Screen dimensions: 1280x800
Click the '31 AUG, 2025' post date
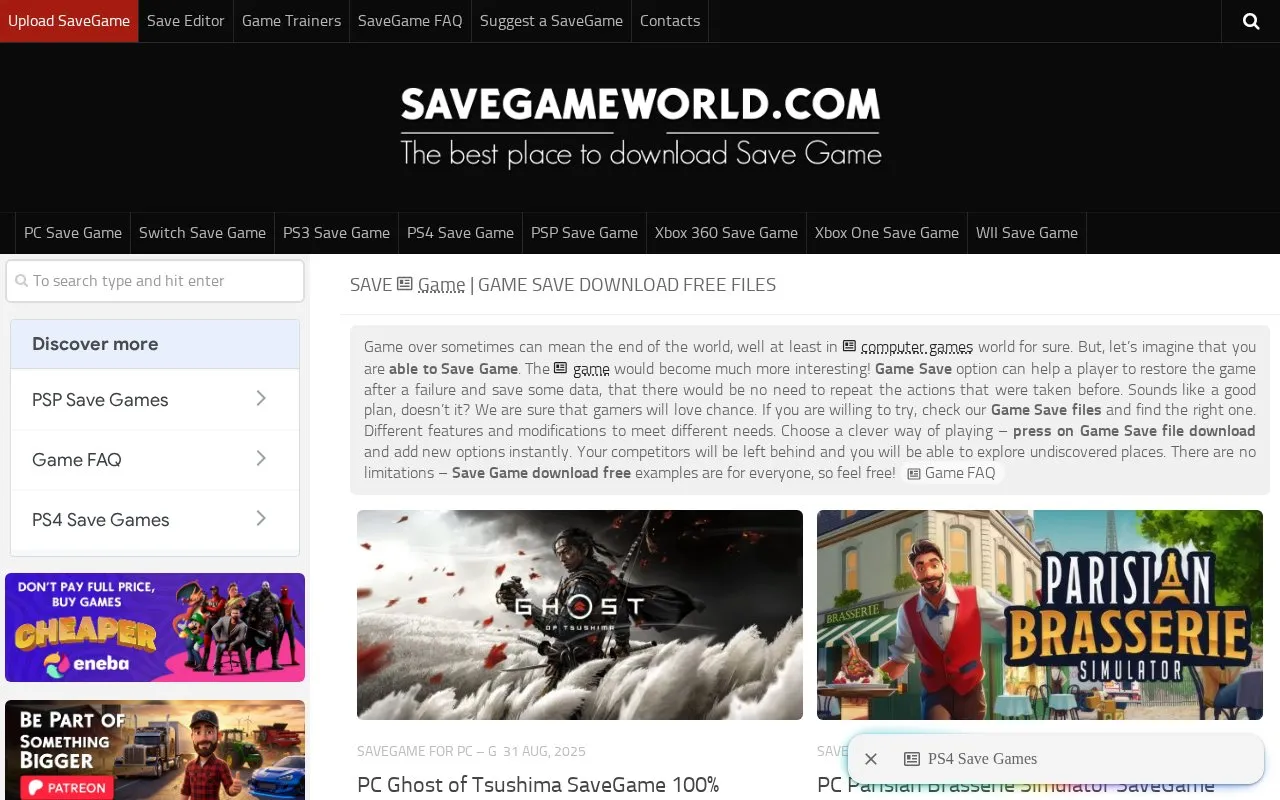click(x=545, y=751)
